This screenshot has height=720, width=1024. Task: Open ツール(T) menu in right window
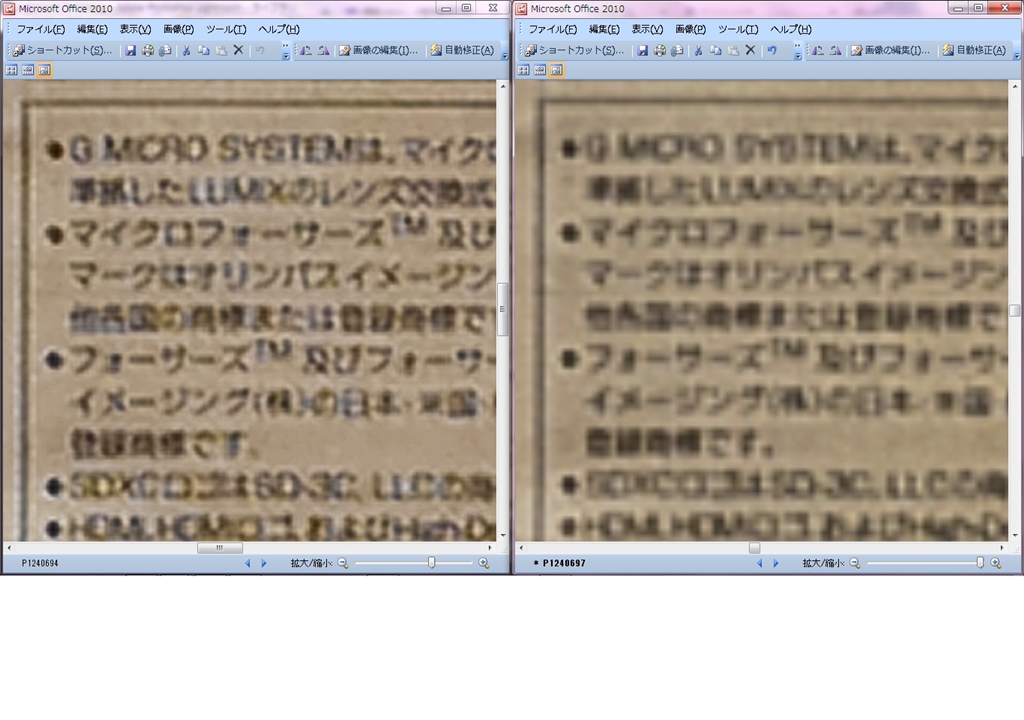[x=738, y=29]
